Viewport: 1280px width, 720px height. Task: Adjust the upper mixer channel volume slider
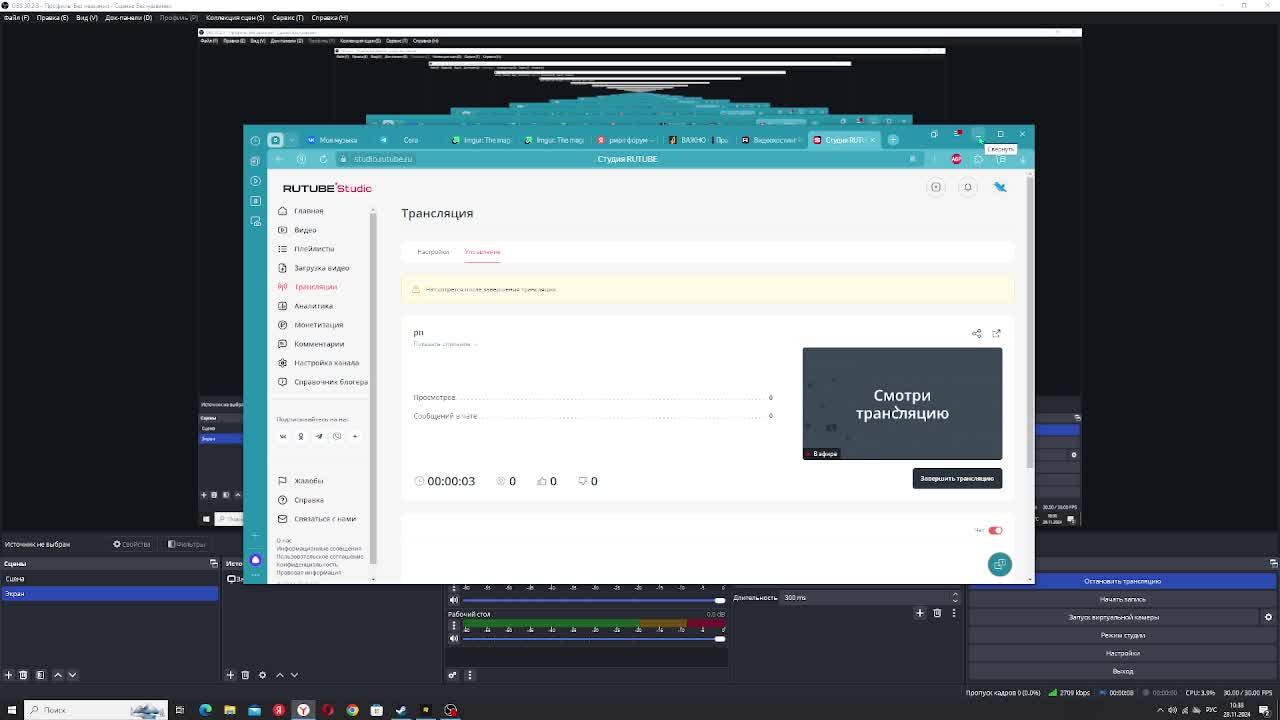point(592,600)
